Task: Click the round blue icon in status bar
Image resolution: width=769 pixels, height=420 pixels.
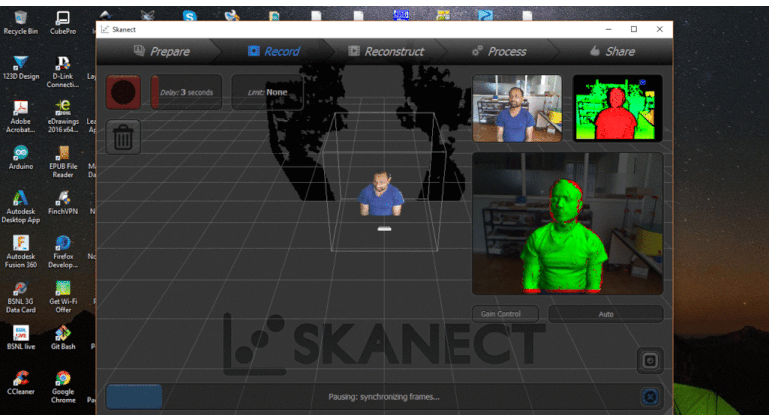Action: 649,396
